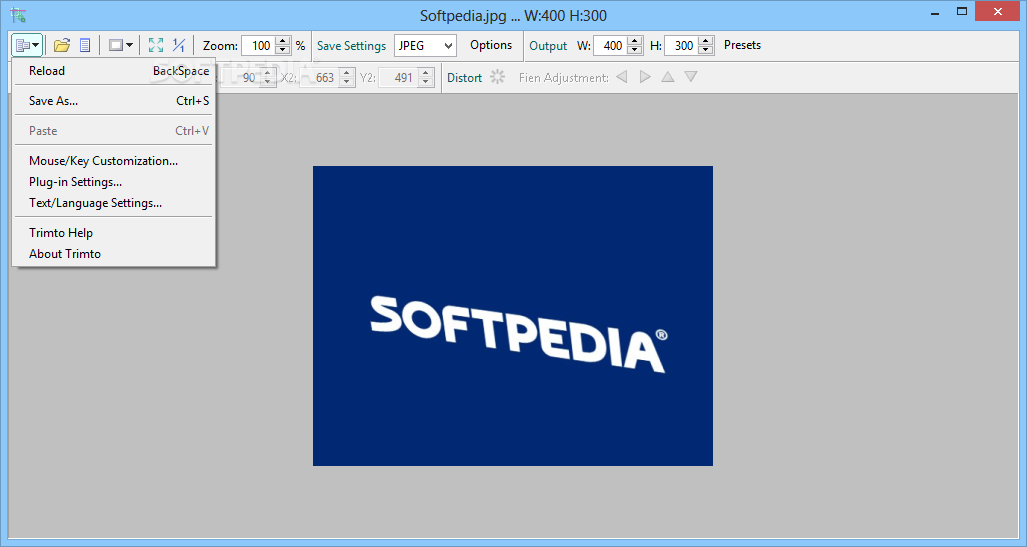The image size is (1027, 547).
Task: Increase the 90 value with stepper
Action: tap(268, 73)
